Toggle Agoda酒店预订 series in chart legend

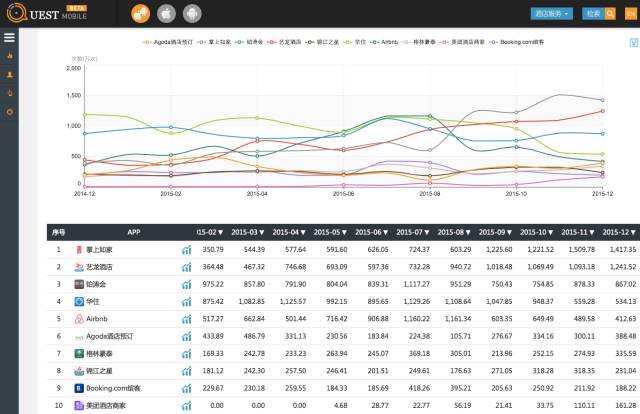point(167,42)
